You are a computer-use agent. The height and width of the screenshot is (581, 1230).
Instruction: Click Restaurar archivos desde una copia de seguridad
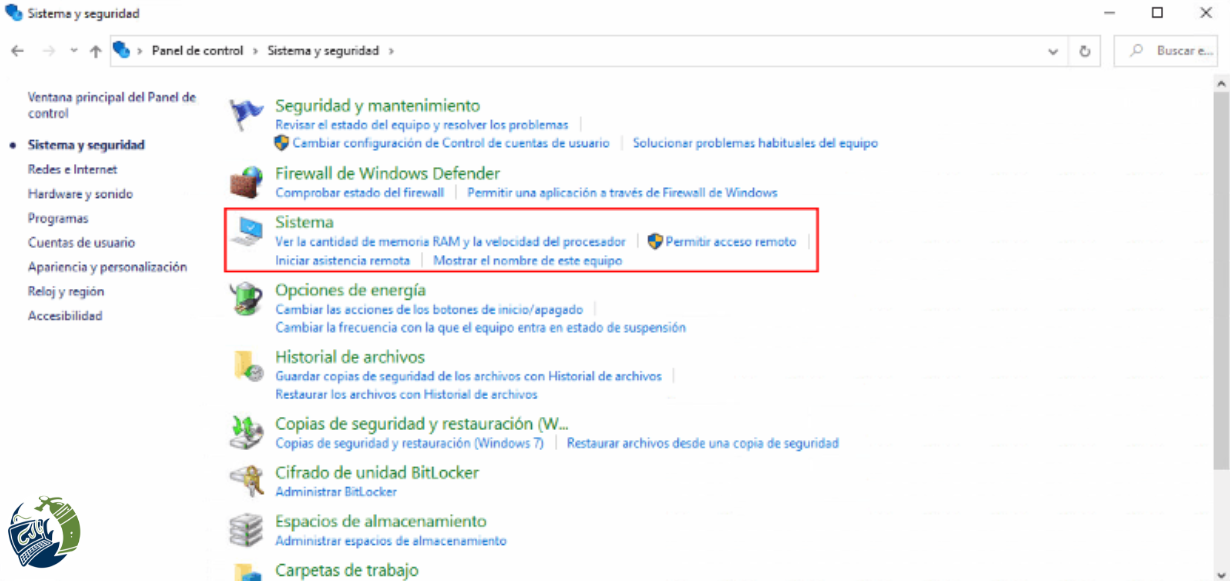pos(702,443)
